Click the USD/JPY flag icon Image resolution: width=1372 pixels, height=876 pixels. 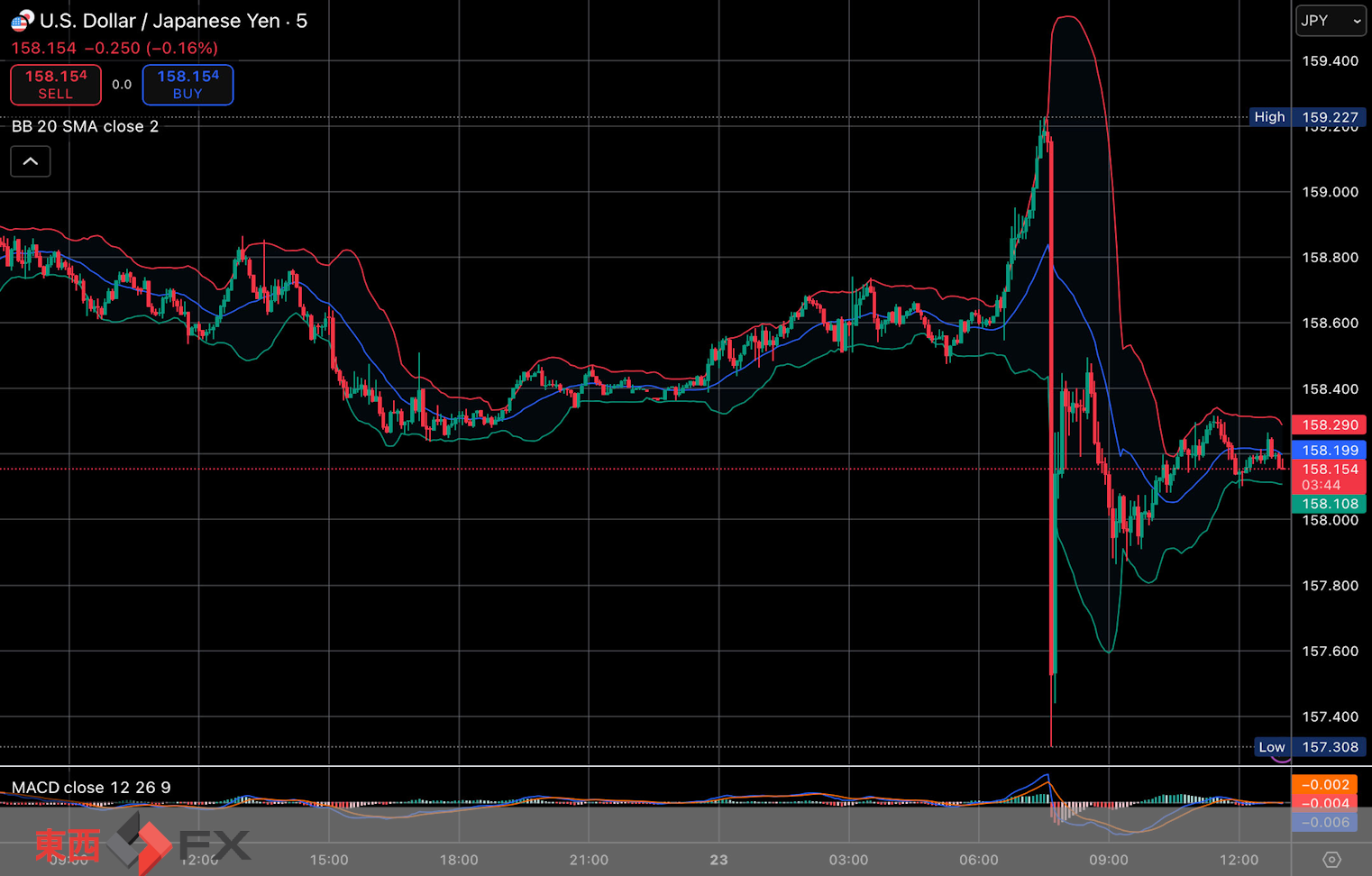[x=22, y=20]
